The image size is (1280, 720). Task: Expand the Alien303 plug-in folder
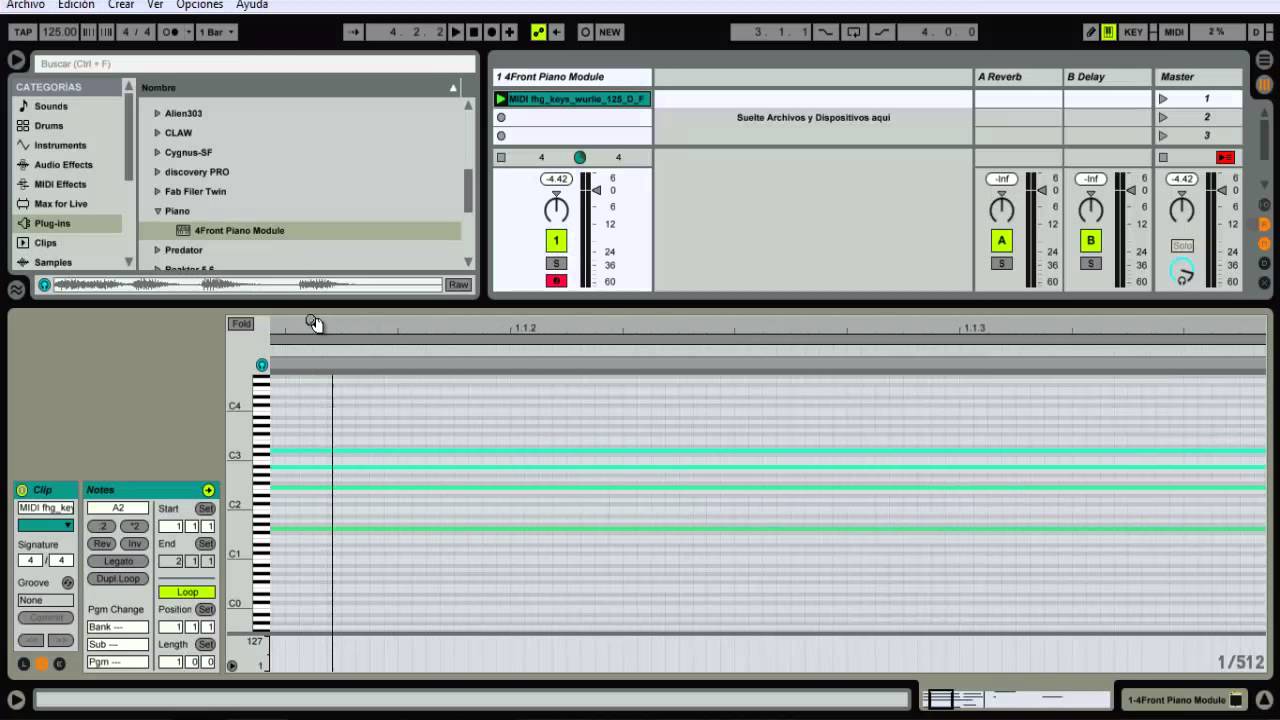(157, 113)
